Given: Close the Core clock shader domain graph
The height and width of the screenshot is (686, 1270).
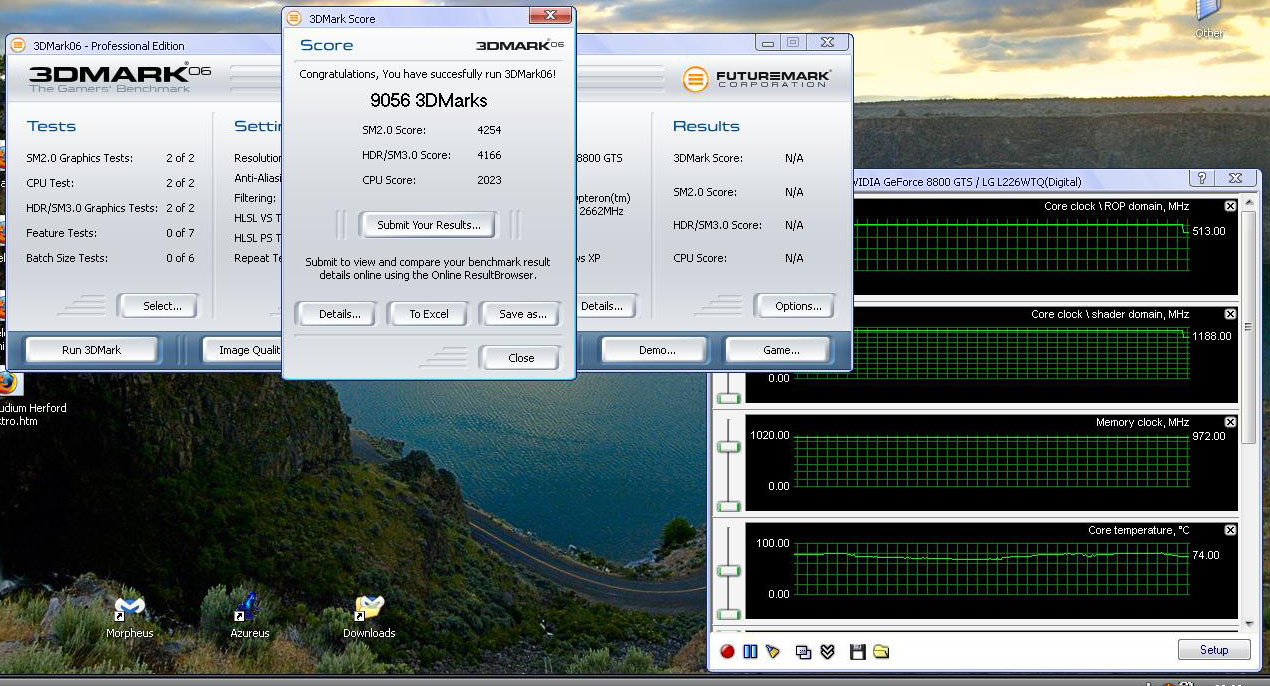Looking at the screenshot, I should pyautogui.click(x=1230, y=314).
